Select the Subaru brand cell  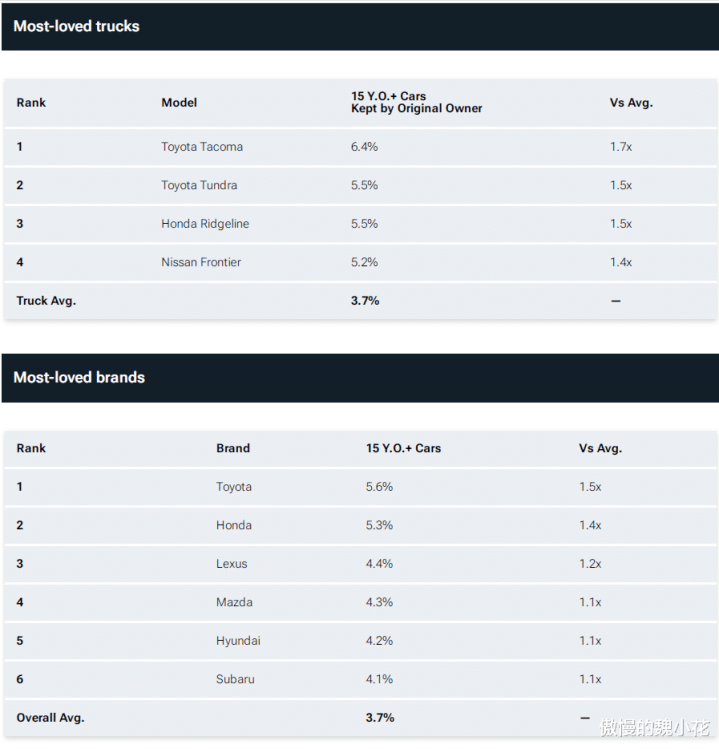point(235,679)
